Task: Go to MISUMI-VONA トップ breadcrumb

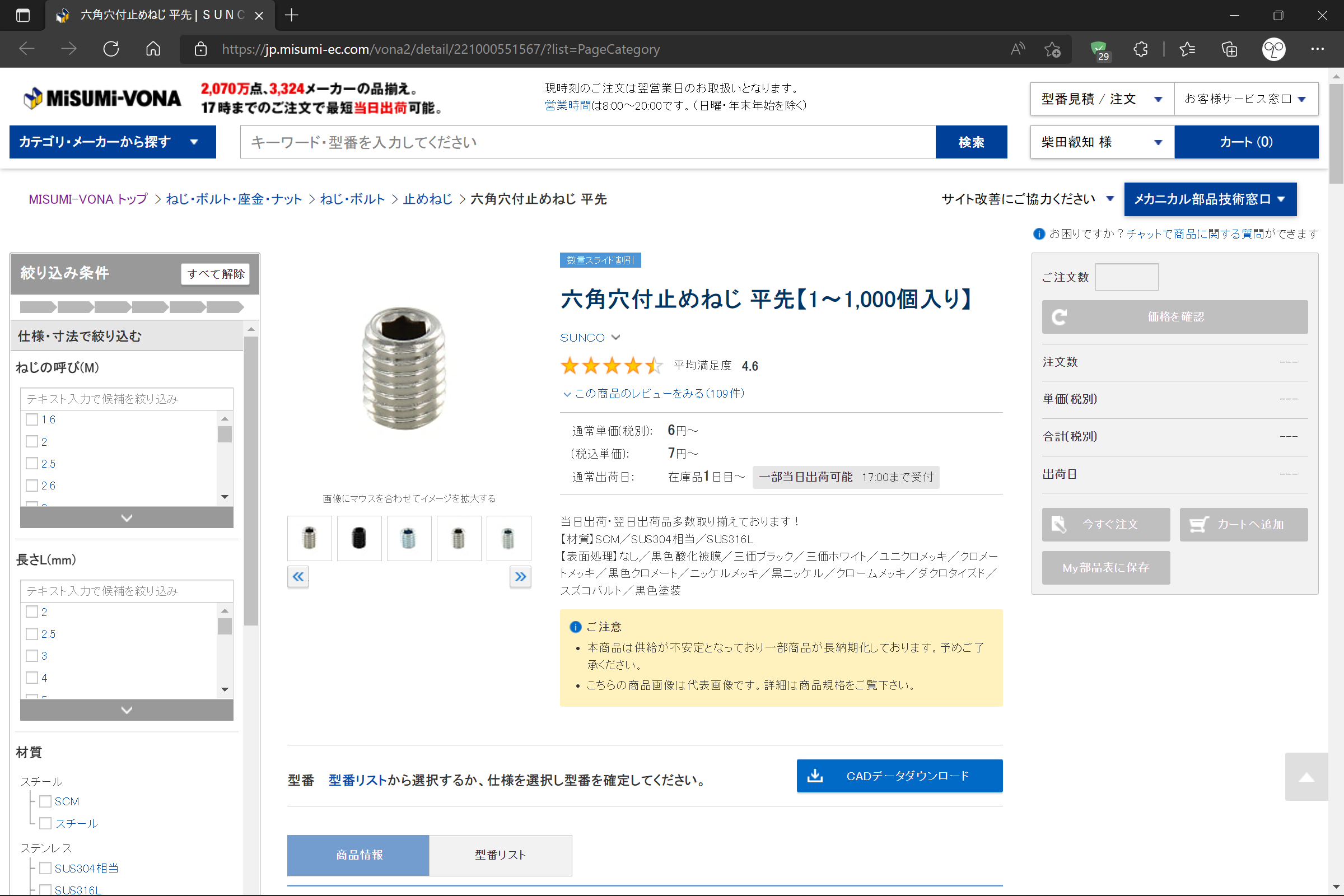Action: [88, 199]
